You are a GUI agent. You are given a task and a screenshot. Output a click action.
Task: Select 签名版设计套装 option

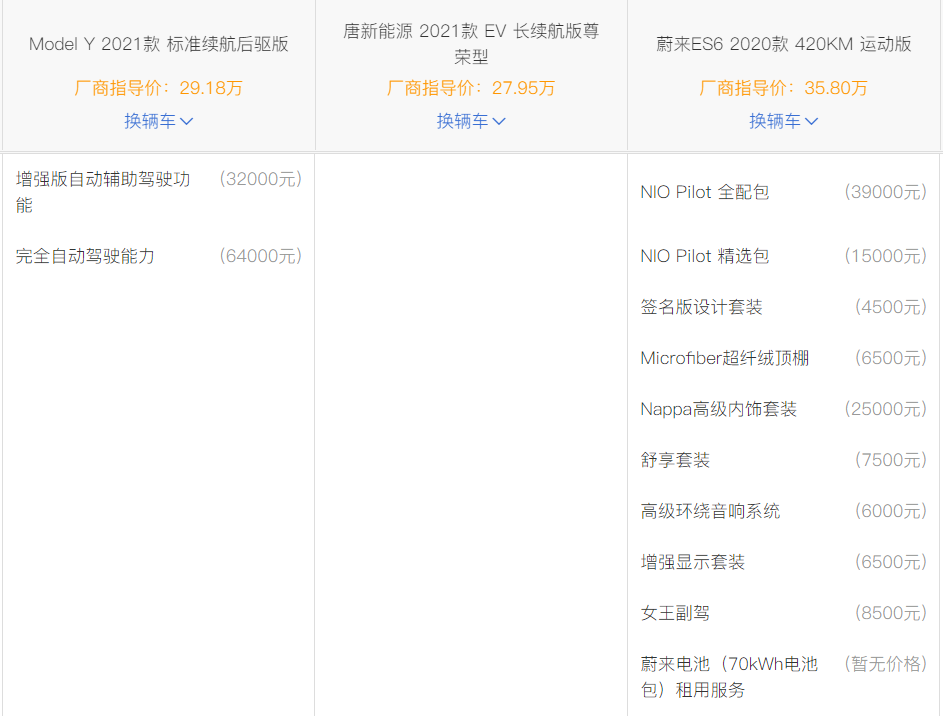701,307
